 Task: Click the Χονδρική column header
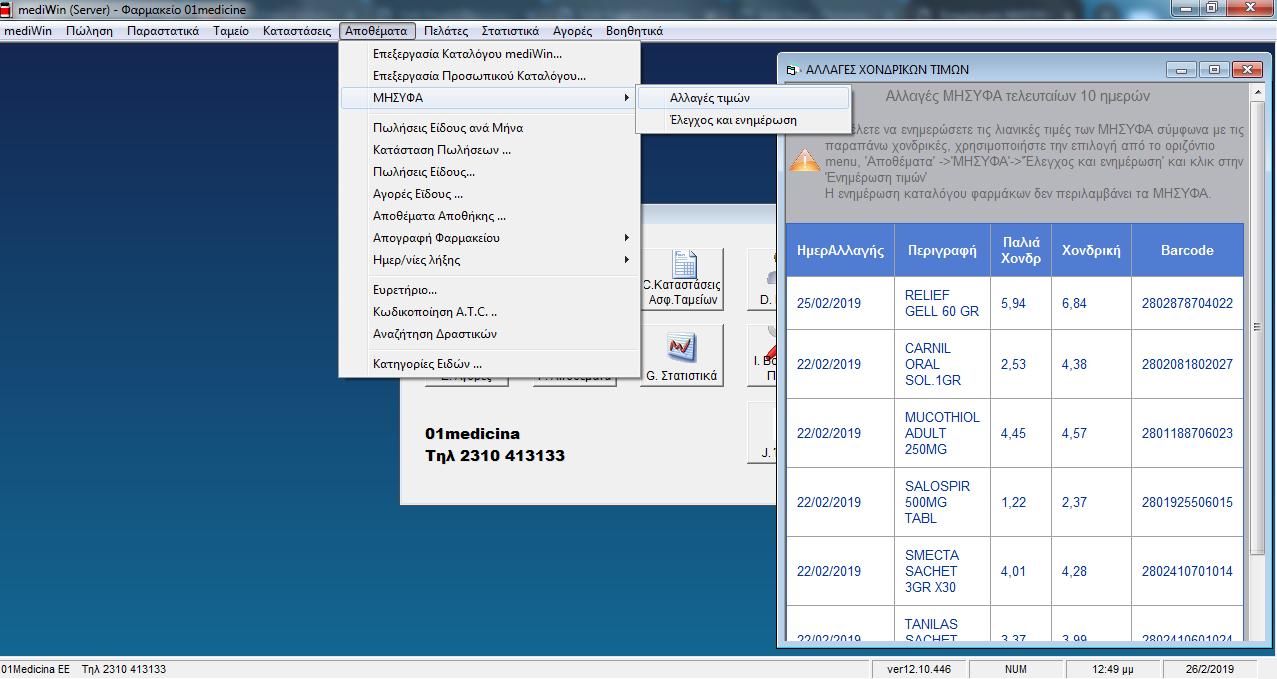[x=1091, y=250]
